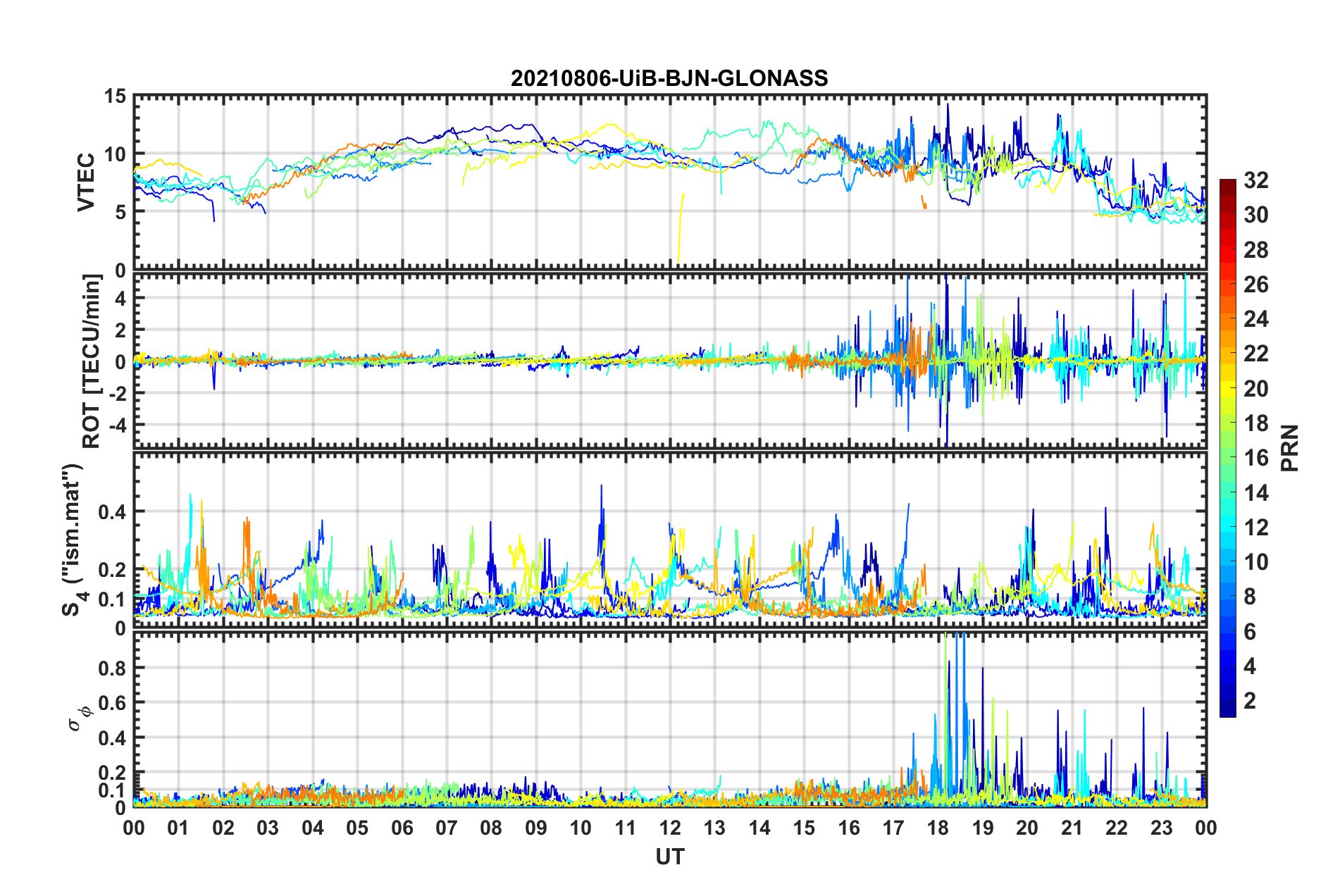
Task: Click UT axis tick label 17
Action: 893,828
